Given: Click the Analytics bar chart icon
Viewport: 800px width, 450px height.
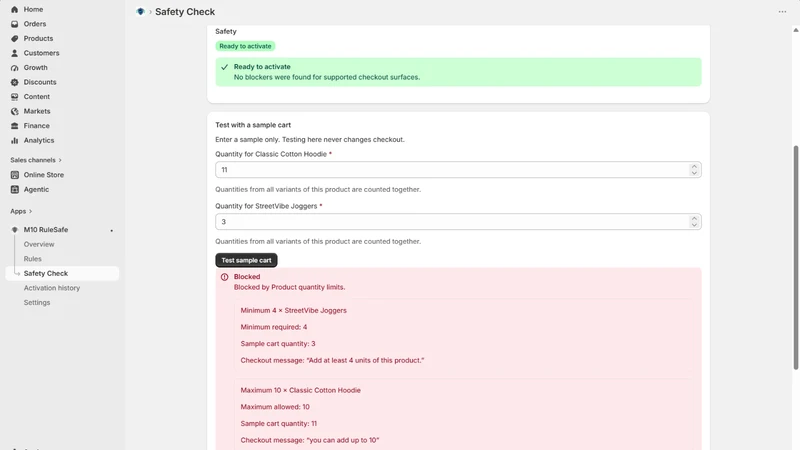Looking at the screenshot, I should tap(14, 140).
